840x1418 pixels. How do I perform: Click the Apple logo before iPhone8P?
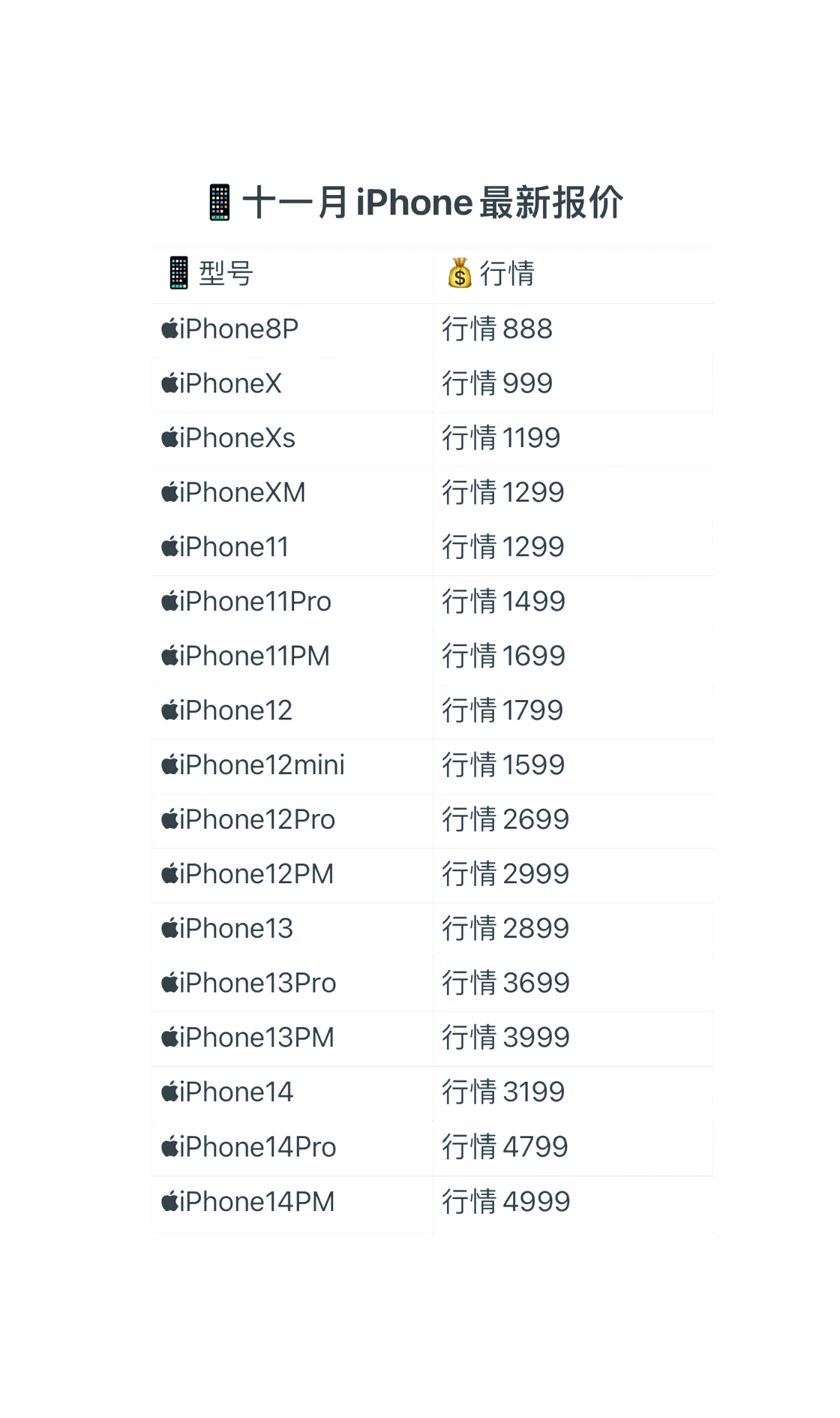169,329
